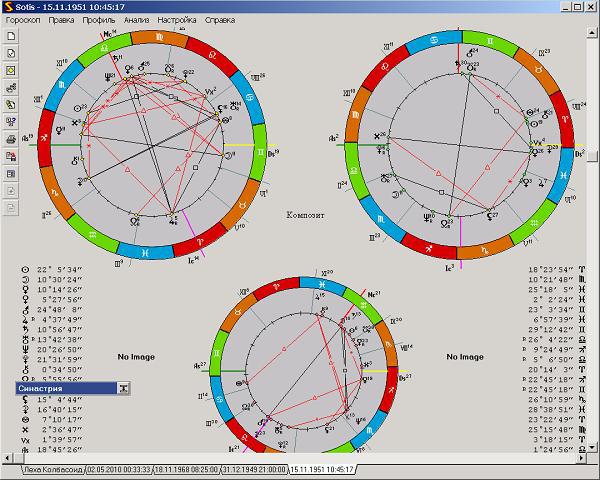This screenshot has height=480, width=600.
Task: Close the Синастрия floating panel
Action: point(123,387)
